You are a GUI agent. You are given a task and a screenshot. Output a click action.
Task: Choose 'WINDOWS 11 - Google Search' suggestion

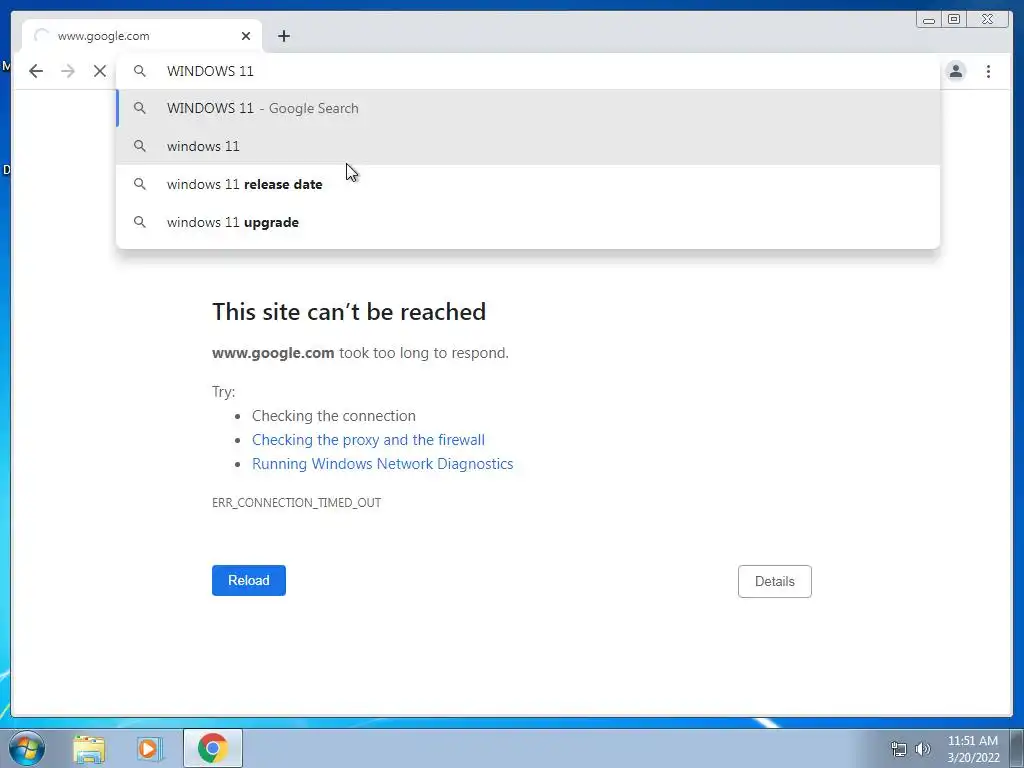pos(528,108)
